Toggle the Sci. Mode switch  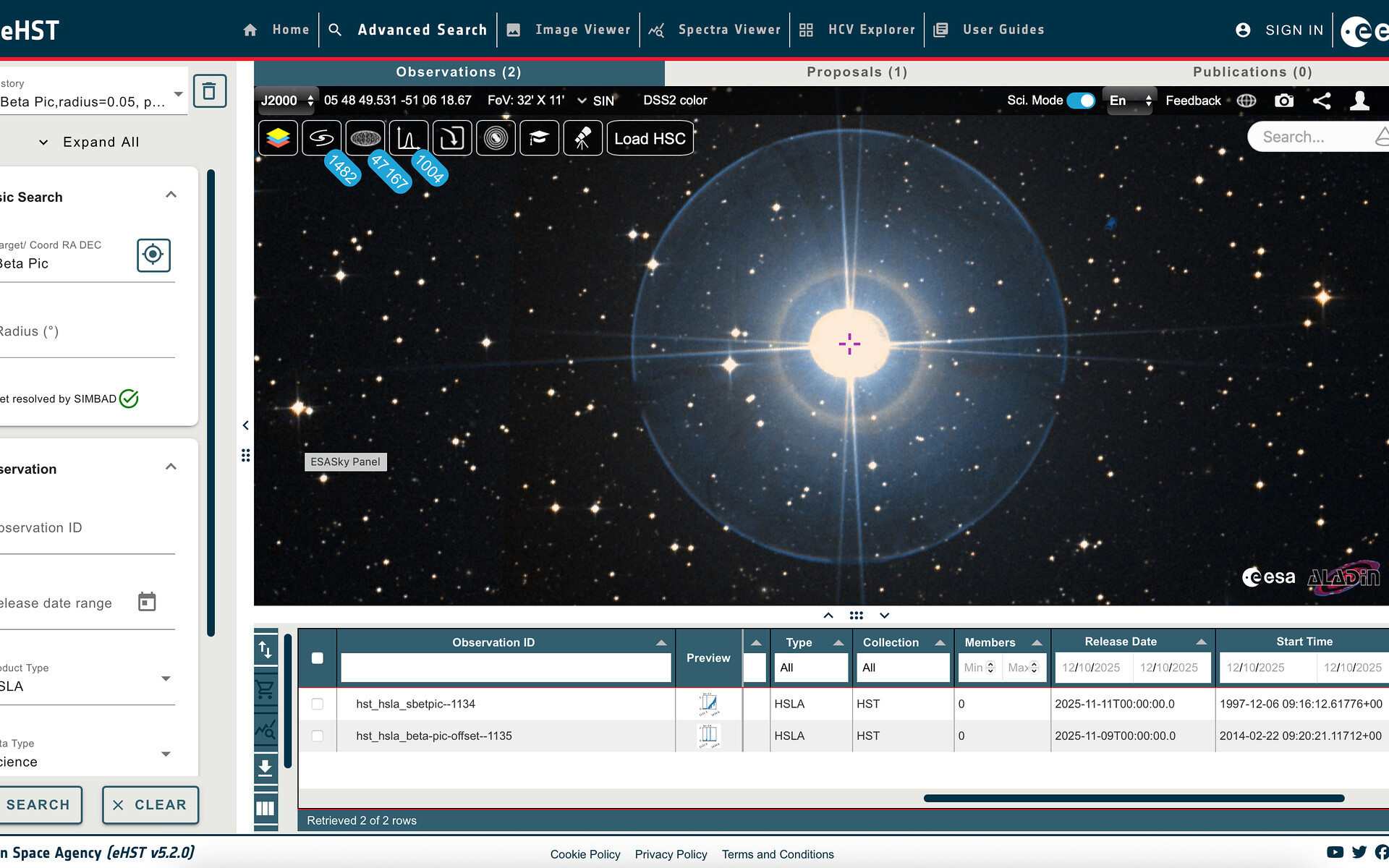pos(1081,101)
